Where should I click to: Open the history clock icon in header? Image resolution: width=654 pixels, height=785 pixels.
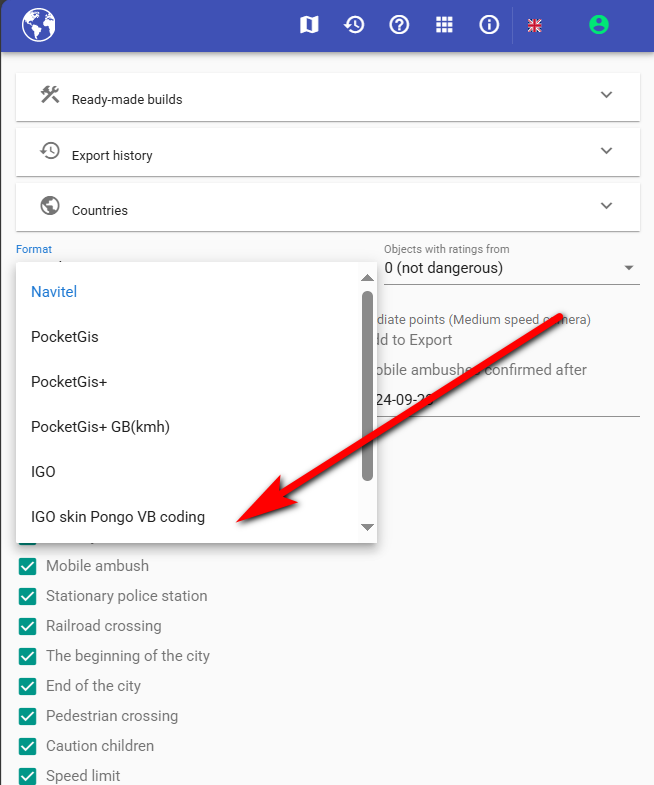(354, 25)
